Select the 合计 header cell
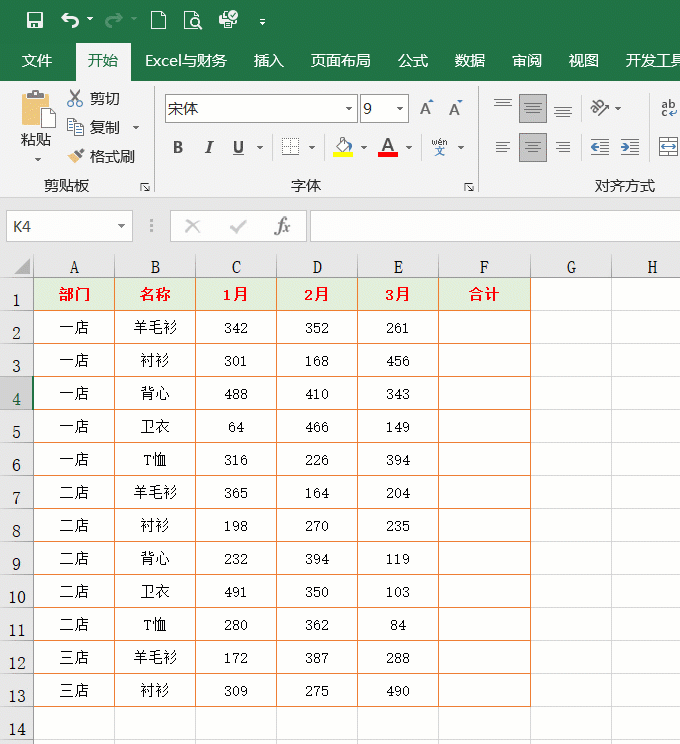 484,294
